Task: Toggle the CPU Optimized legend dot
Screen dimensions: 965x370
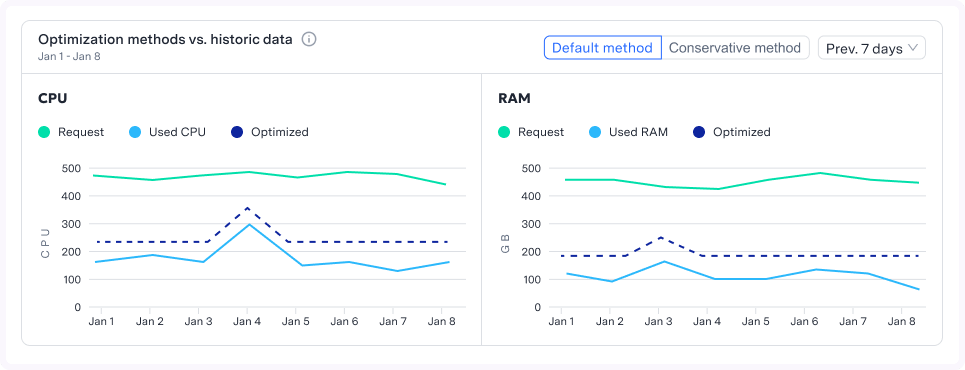Action: tap(237, 132)
